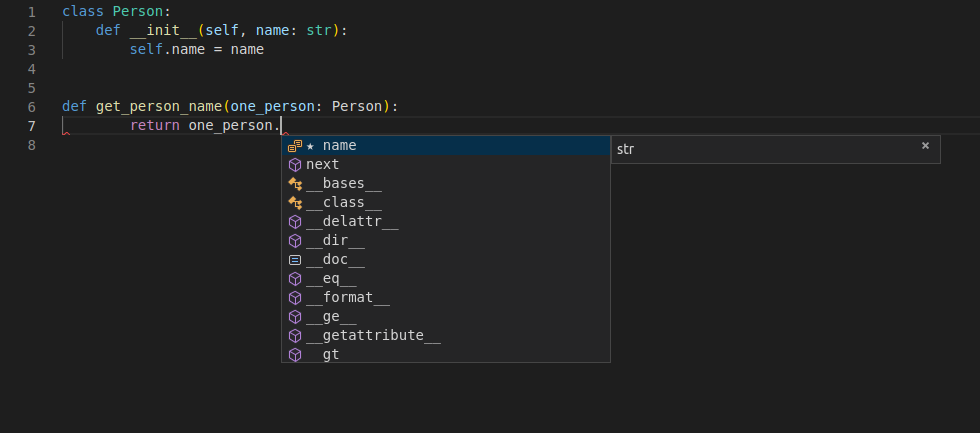Click line number 6 in the gutter

pyautogui.click(x=31, y=107)
